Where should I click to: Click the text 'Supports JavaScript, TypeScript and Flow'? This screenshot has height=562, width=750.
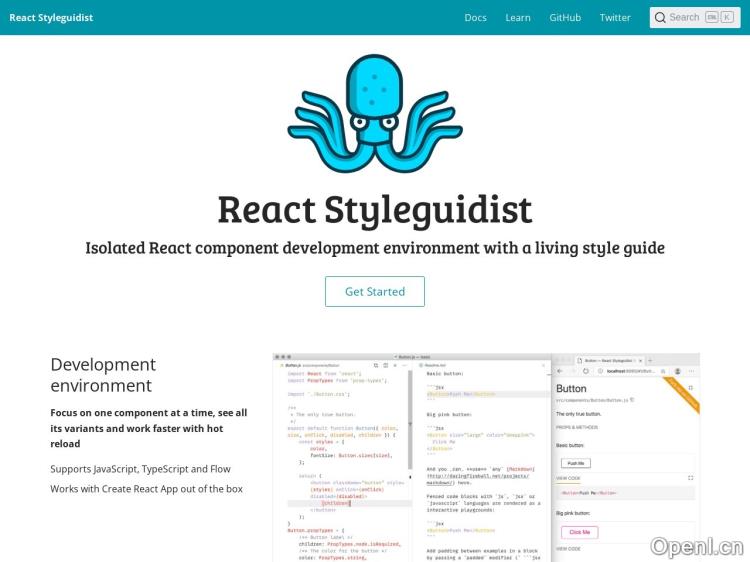point(140,469)
